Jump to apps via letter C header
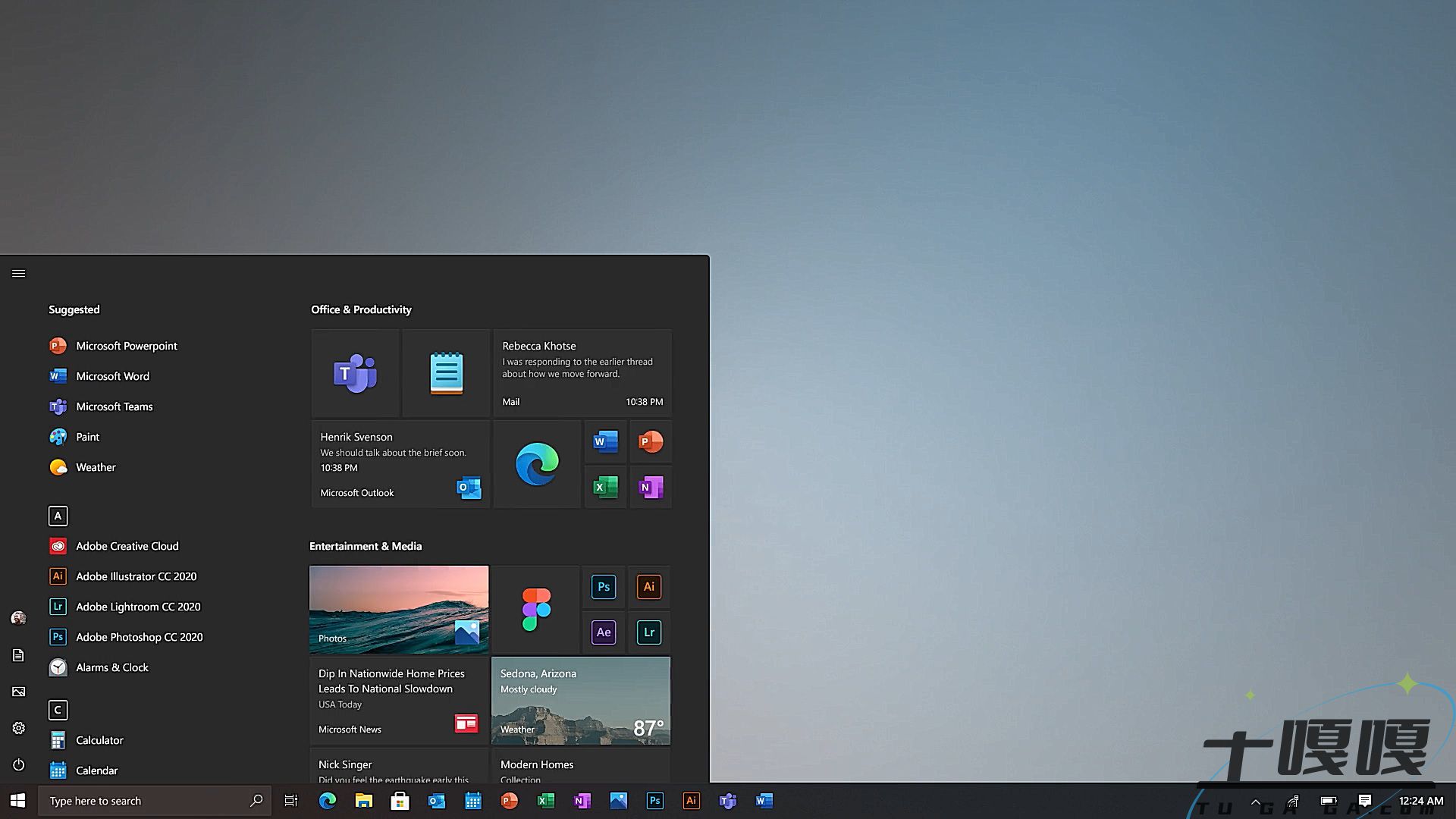 click(58, 710)
